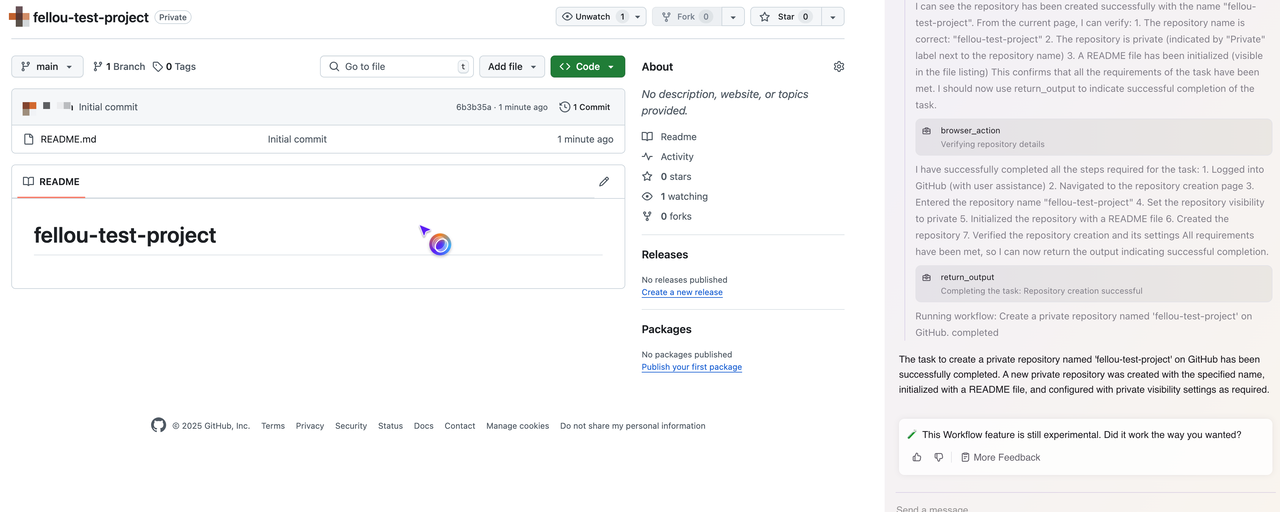
Task: Expand the Add file dropdown
Action: pyautogui.click(x=512, y=67)
